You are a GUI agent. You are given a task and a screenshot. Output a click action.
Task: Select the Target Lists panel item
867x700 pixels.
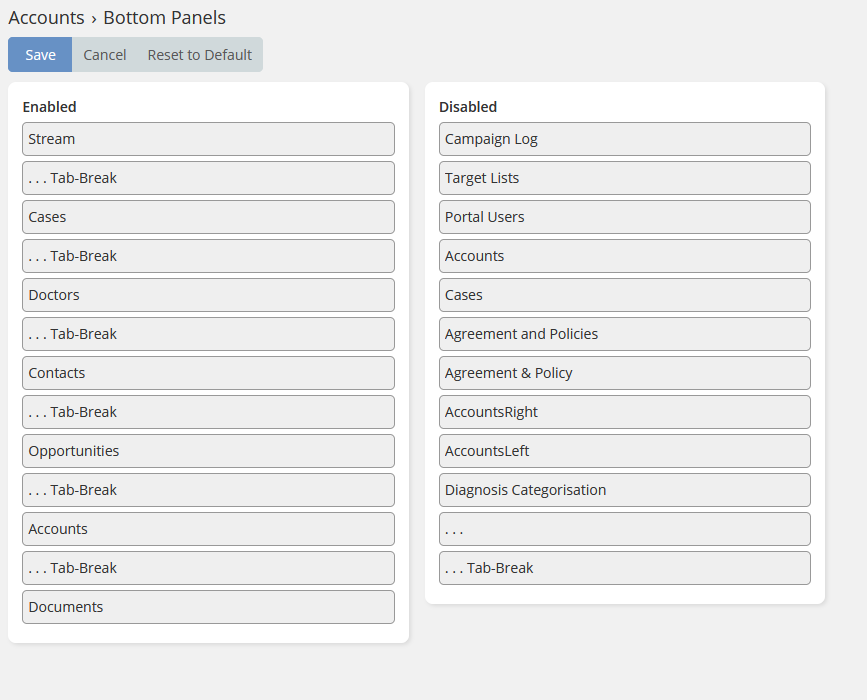point(624,178)
